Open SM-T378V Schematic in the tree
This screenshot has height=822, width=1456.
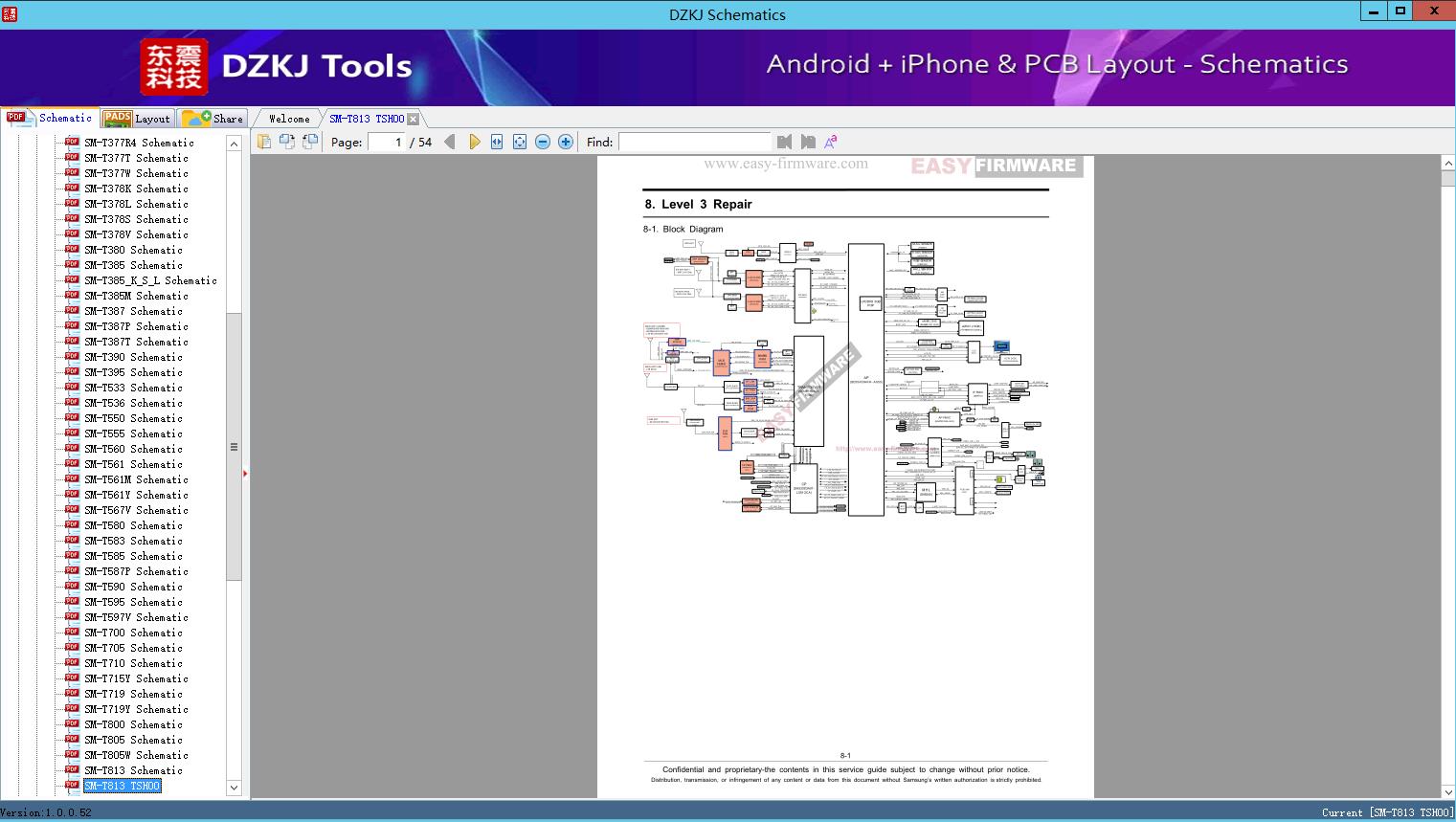click(x=136, y=234)
